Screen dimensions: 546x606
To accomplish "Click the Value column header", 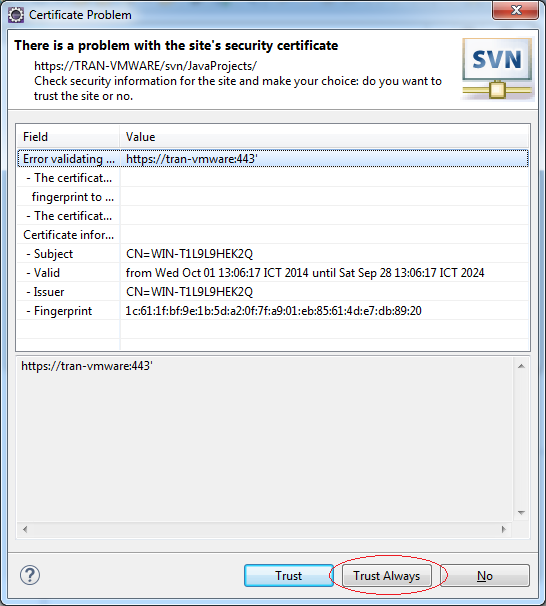I will tap(324, 136).
